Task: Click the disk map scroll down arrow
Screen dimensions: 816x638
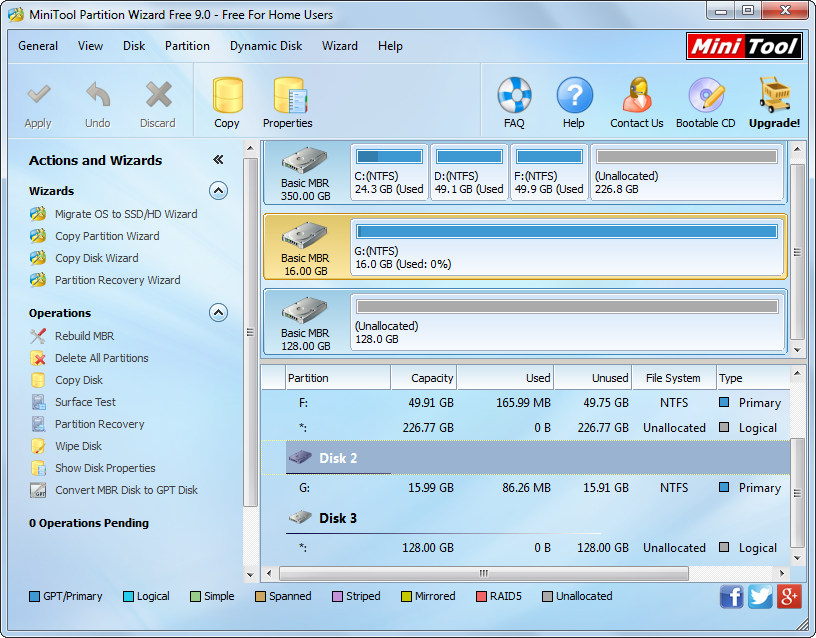Action: (x=797, y=350)
